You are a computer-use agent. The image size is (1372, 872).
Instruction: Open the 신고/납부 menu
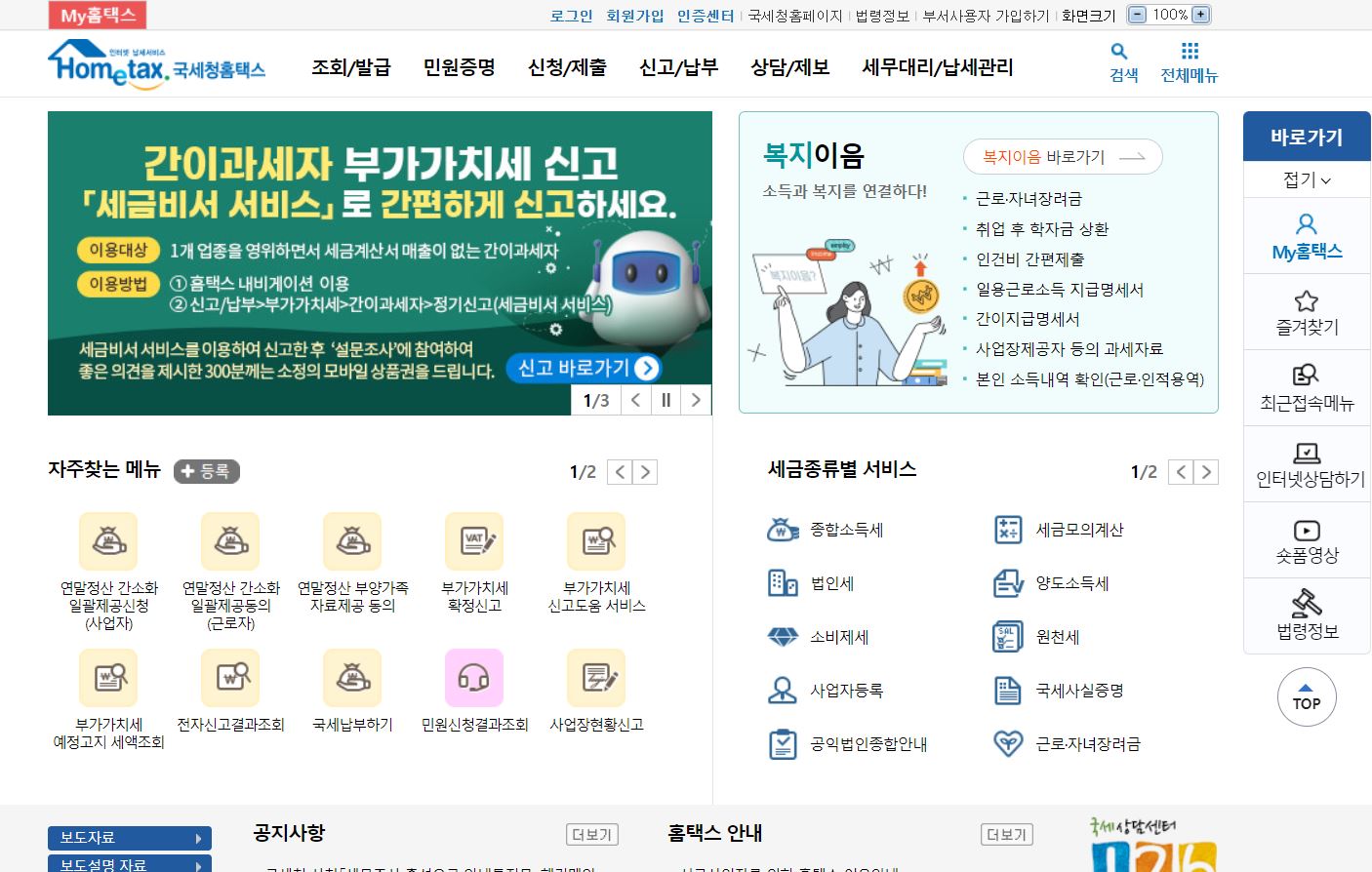(x=678, y=67)
